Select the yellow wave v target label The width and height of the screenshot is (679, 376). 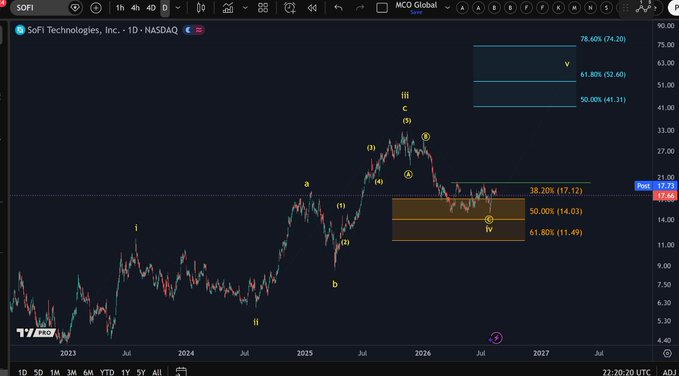(567, 64)
